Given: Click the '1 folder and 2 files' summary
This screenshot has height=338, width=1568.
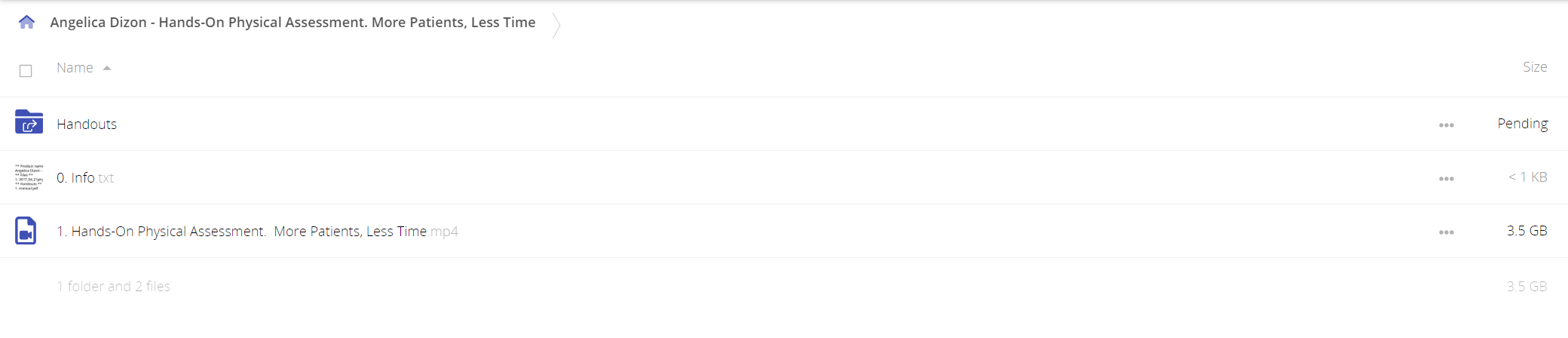Looking at the screenshot, I should coord(114,287).
